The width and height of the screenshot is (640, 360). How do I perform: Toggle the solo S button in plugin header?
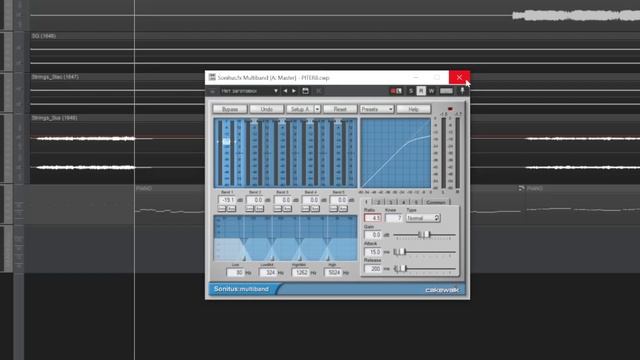[411, 91]
